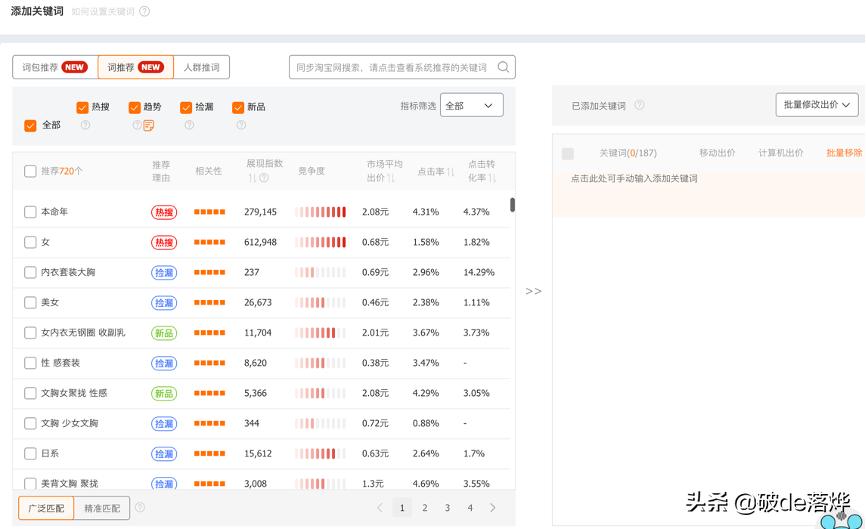Click the keyword search input box
This screenshot has height=529, width=866.
click(402, 67)
